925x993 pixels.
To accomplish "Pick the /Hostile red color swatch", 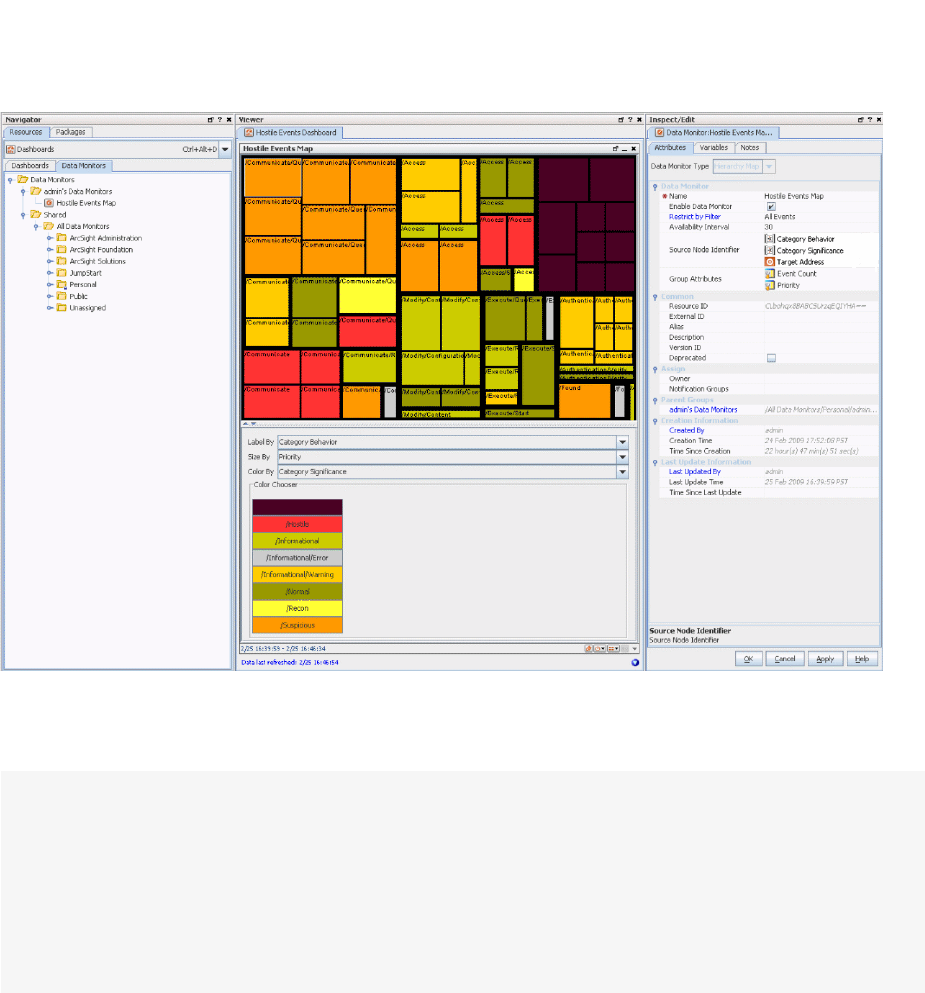I will (x=298, y=524).
